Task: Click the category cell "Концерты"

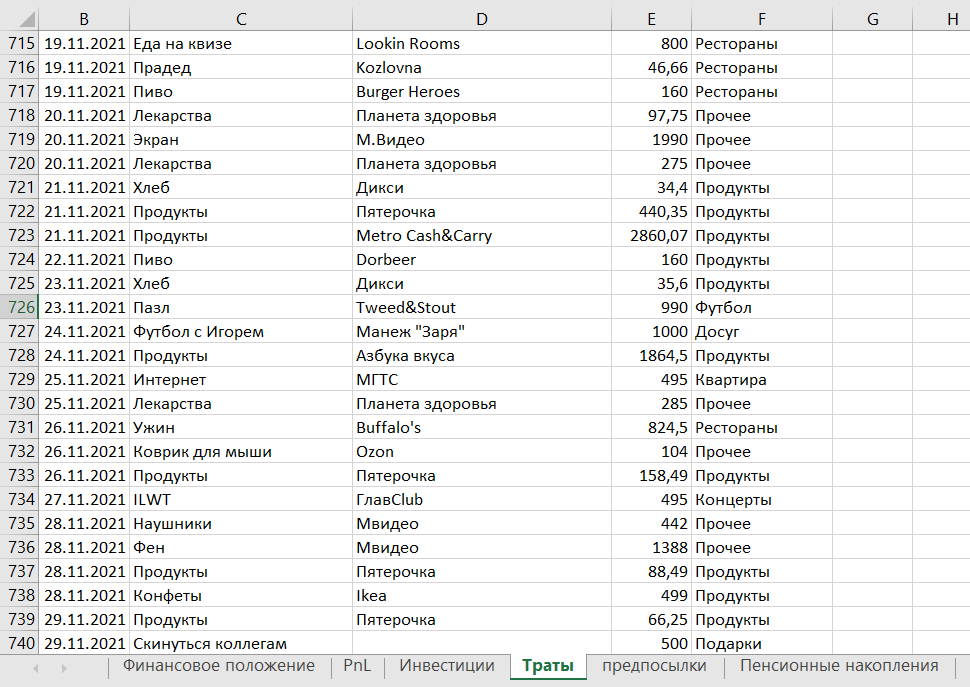Action: pyautogui.click(x=762, y=500)
